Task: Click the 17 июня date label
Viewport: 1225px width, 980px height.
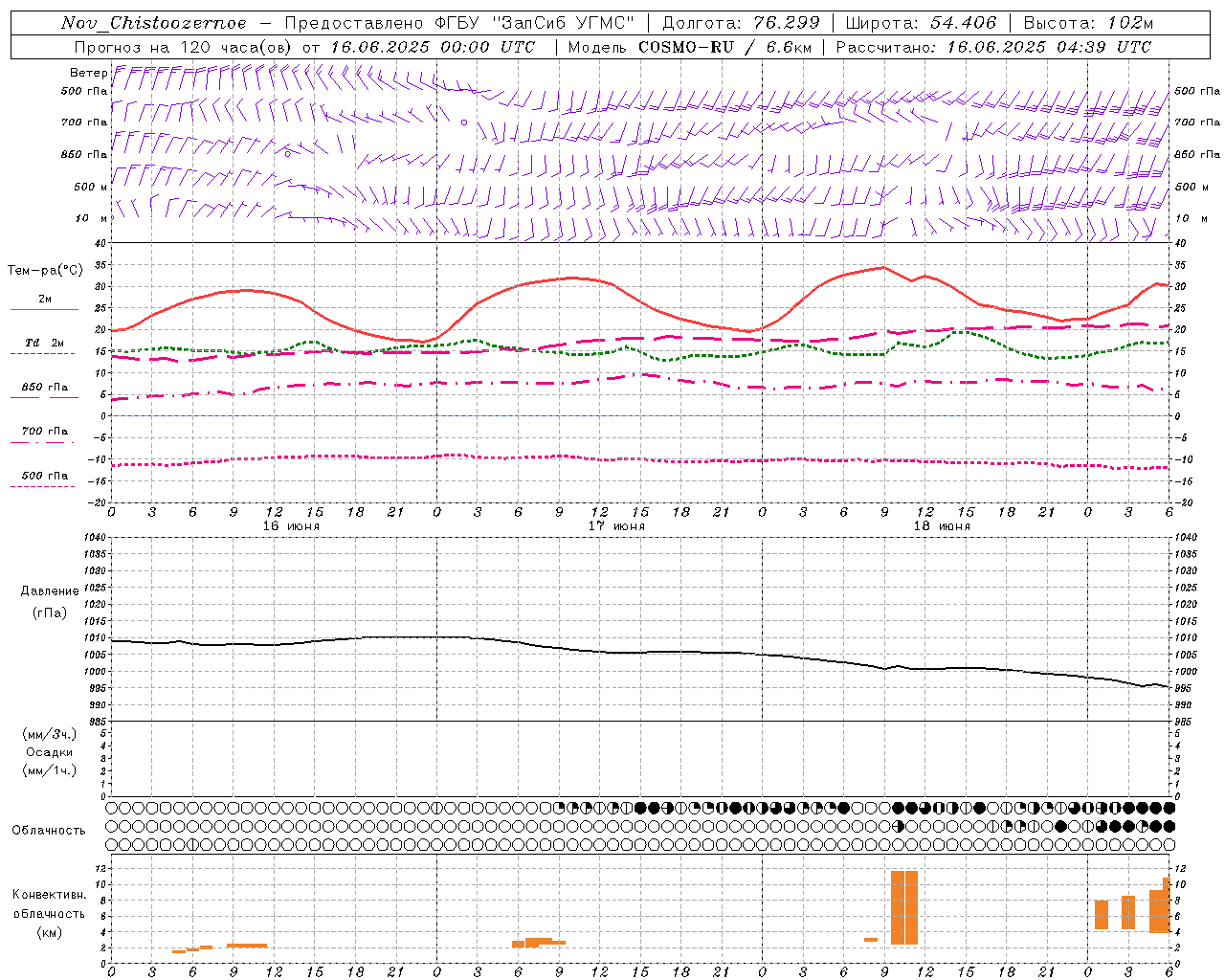Action: [616, 526]
